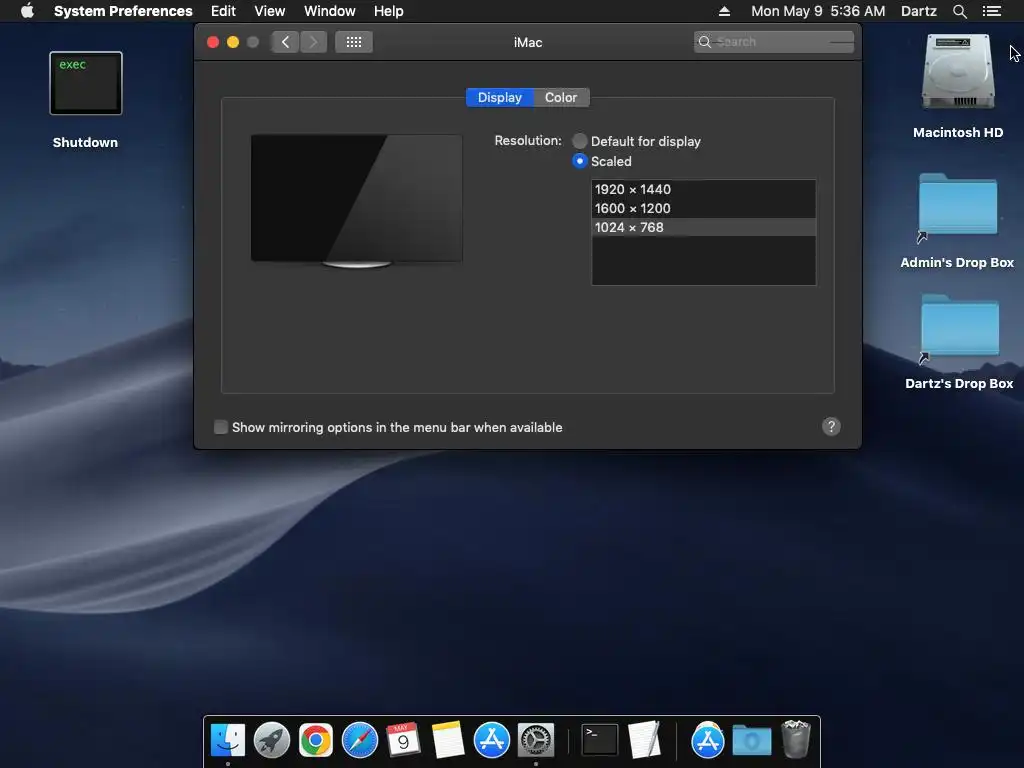1024x768 pixels.
Task: Open help with the question mark button
Action: tap(831, 426)
